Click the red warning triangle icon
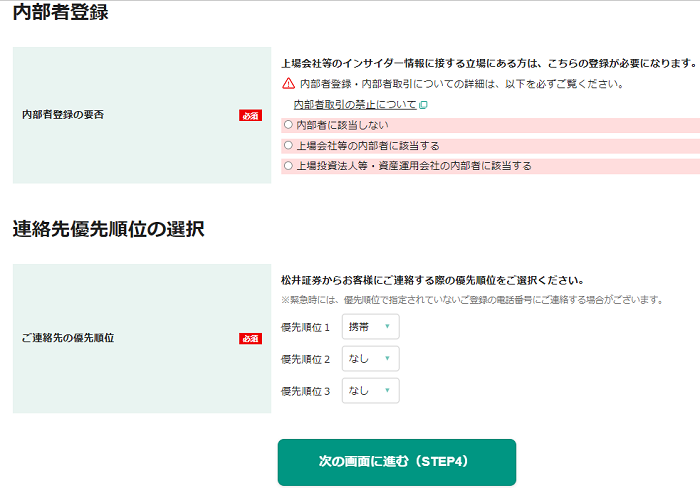Image resolution: width=700 pixels, height=488 pixels. point(289,83)
